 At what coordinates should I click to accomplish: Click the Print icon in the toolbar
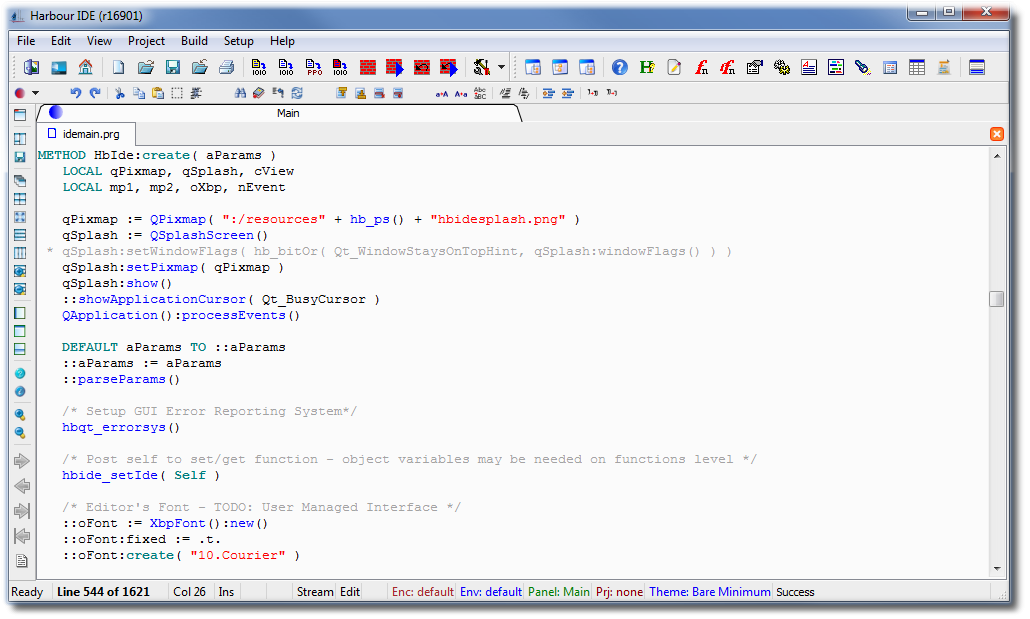[x=226, y=68]
